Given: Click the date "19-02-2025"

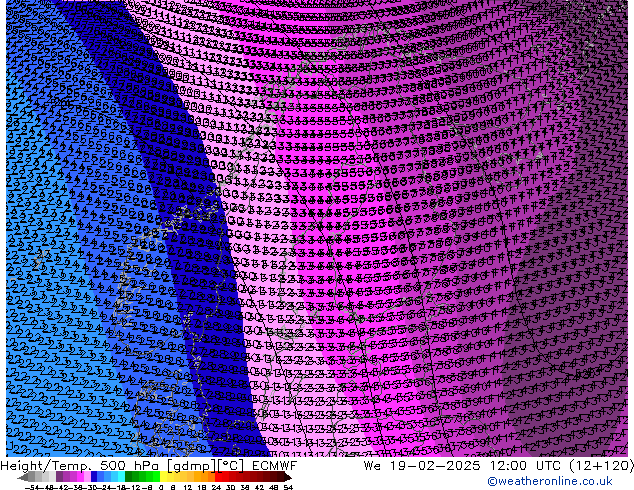Looking at the screenshot, I should click(435, 466).
